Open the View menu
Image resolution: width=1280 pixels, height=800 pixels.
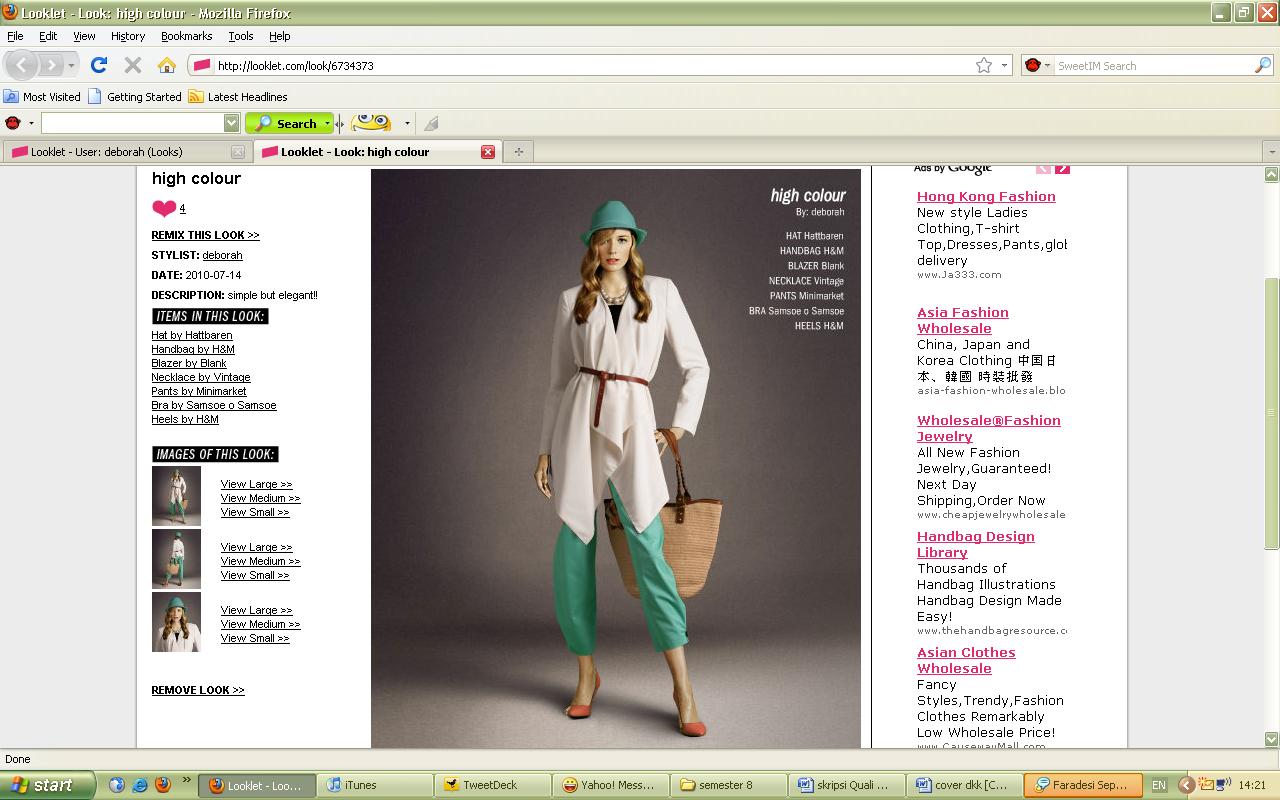84,36
